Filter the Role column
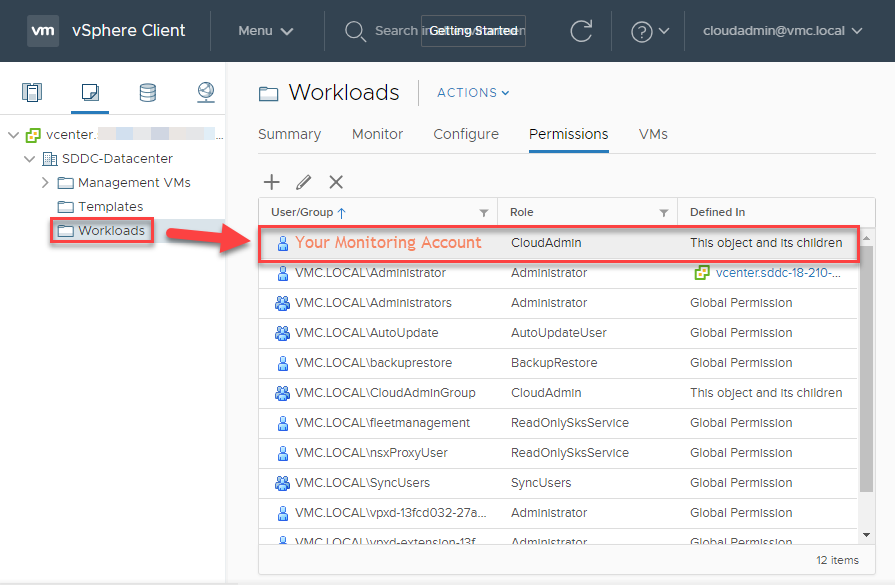The width and height of the screenshot is (895, 585). tap(664, 213)
